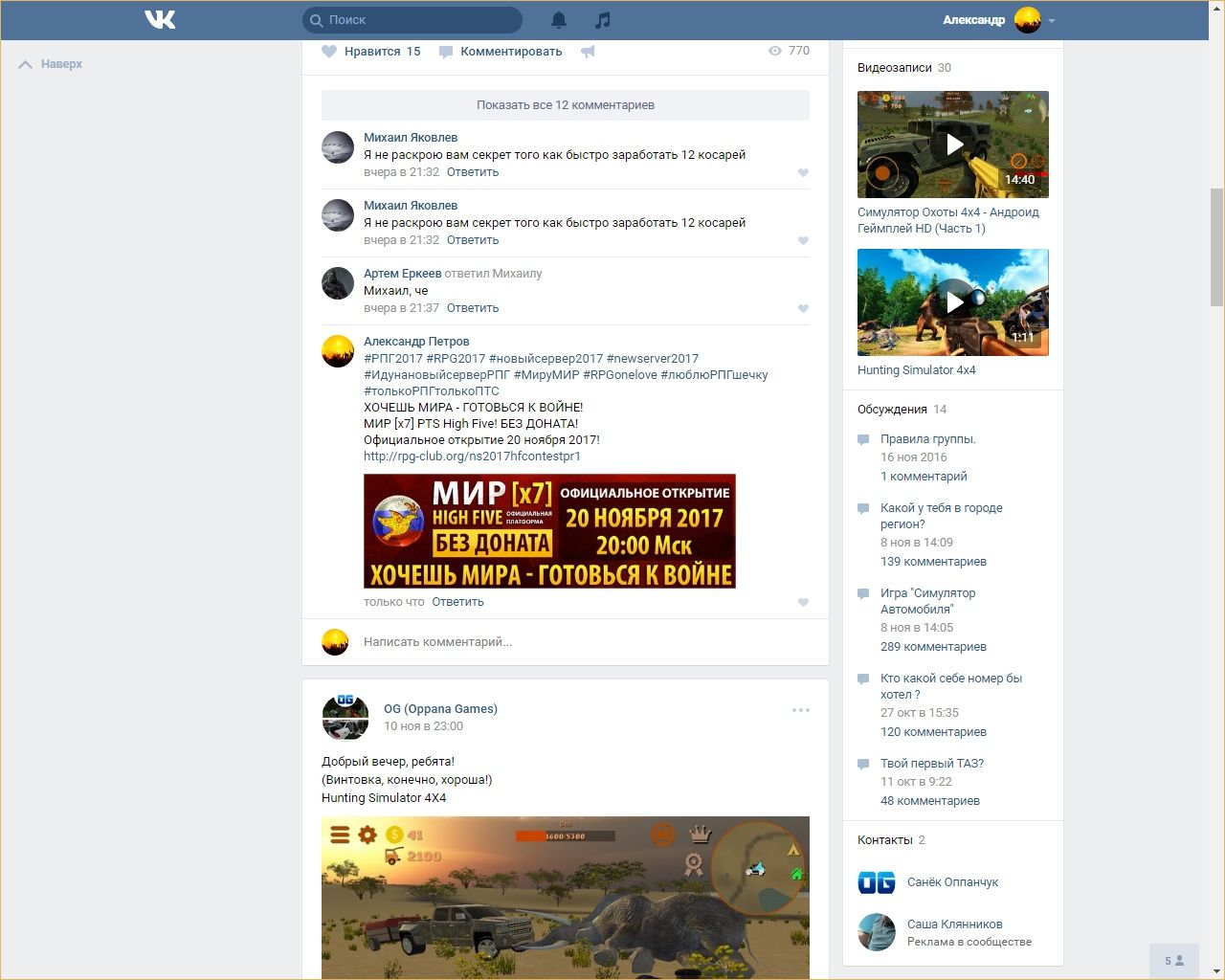1225x980 pixels.
Task: Open the three-dot post options menu
Action: tap(800, 710)
